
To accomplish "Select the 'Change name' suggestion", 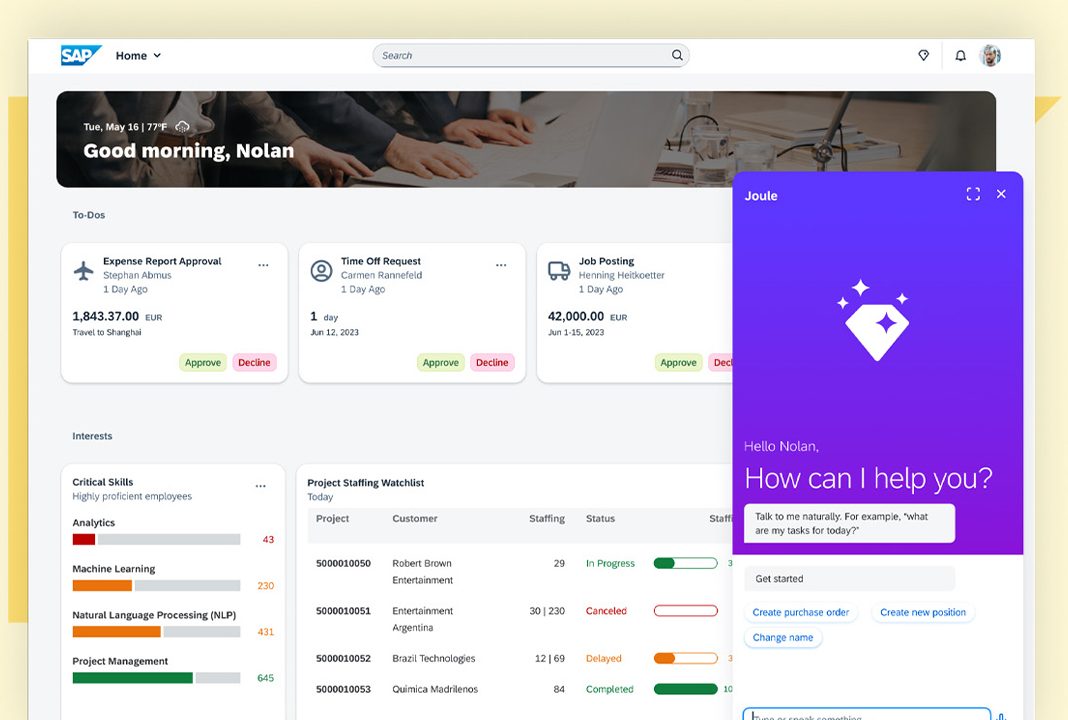I will click(783, 638).
